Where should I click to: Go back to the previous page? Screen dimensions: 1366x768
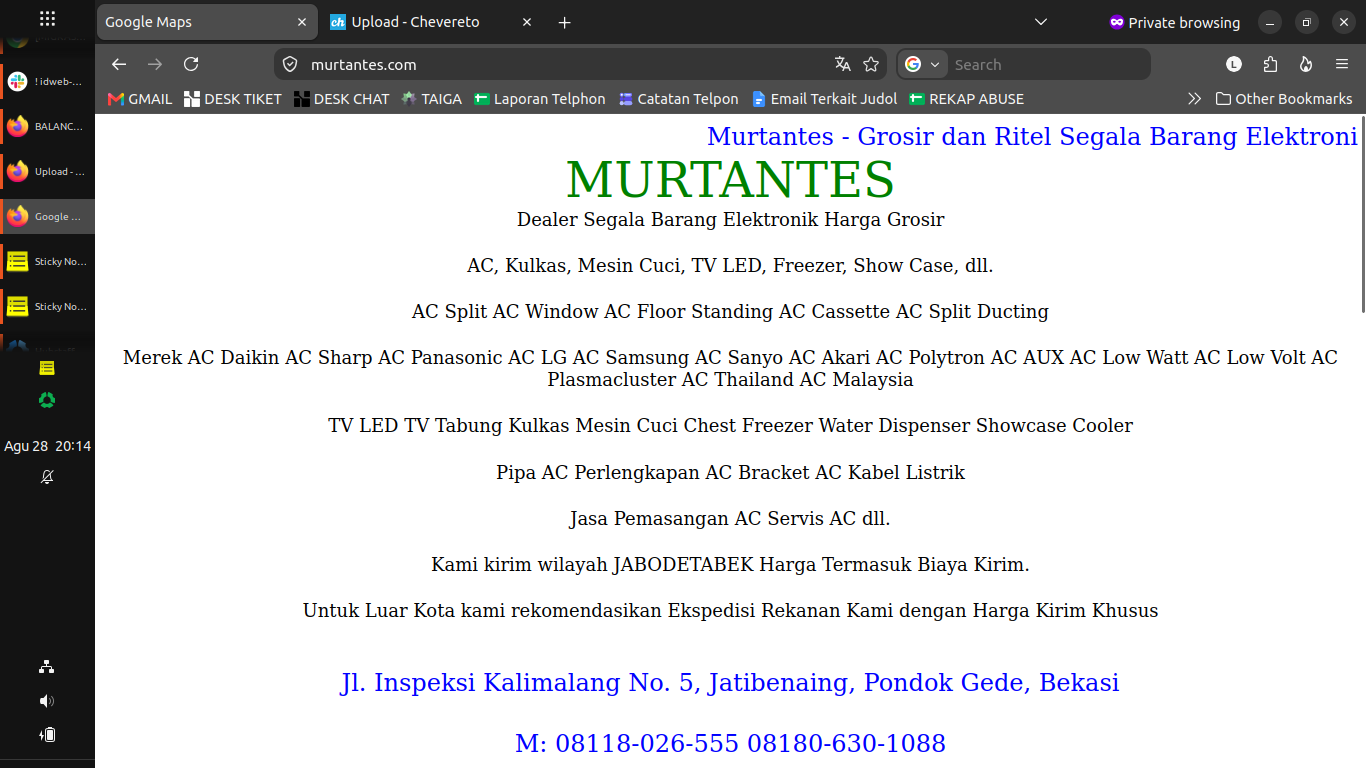coord(119,64)
